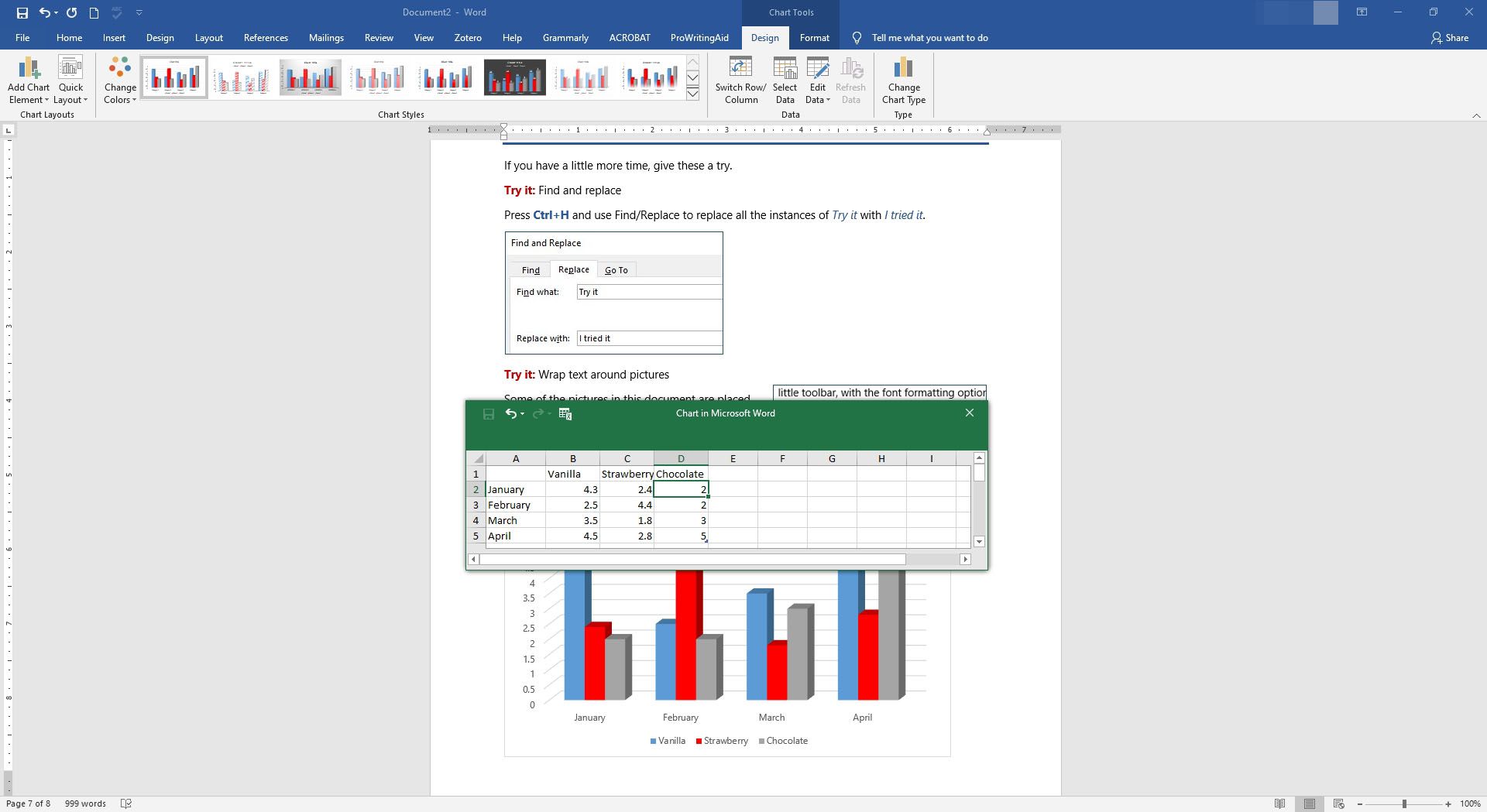Click the Strawberry legend entry in chart
Viewport: 1487px width, 812px height.
pos(721,741)
